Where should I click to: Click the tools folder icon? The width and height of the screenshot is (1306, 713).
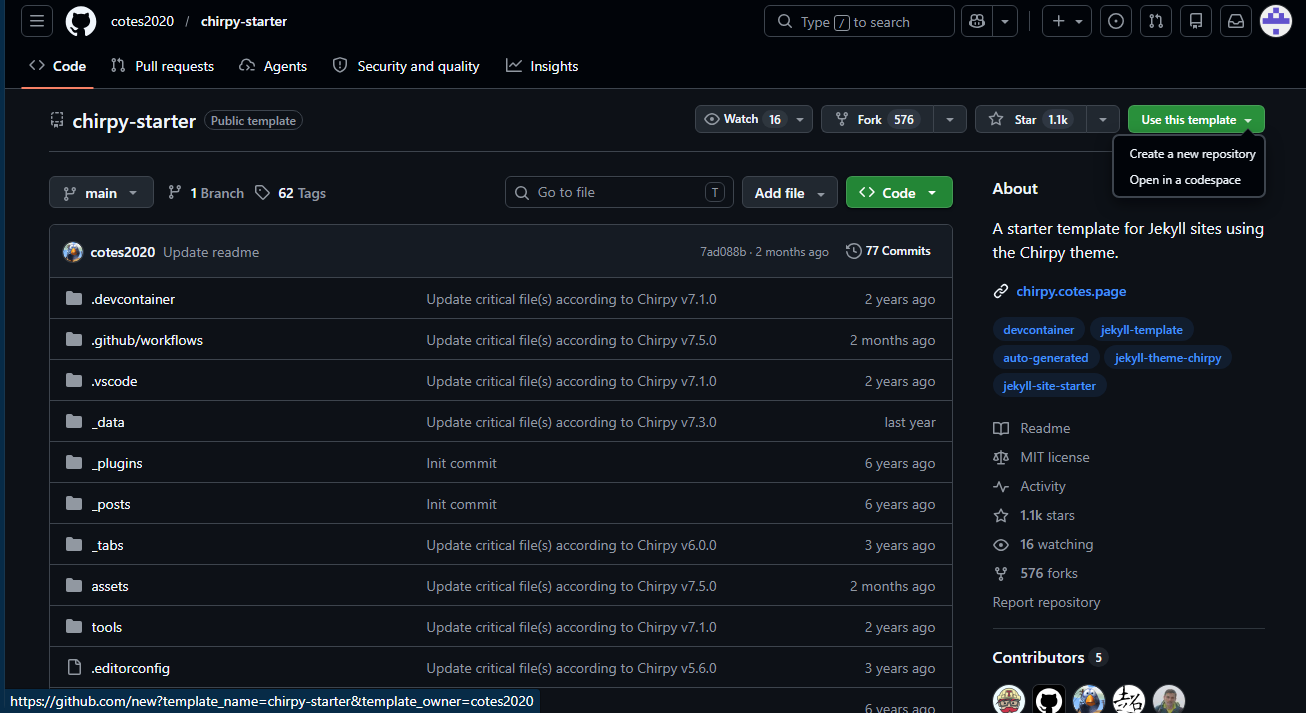tap(74, 627)
